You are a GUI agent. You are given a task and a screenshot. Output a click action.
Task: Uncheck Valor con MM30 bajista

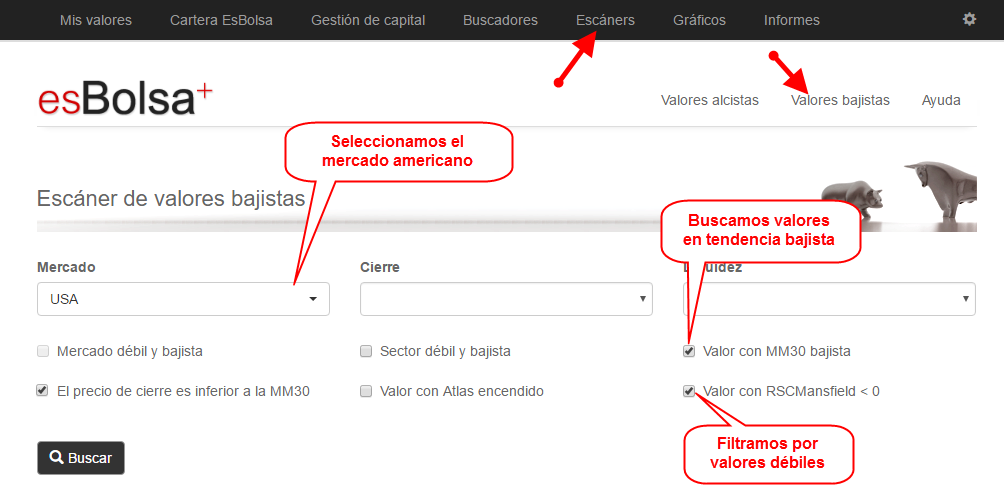[689, 351]
